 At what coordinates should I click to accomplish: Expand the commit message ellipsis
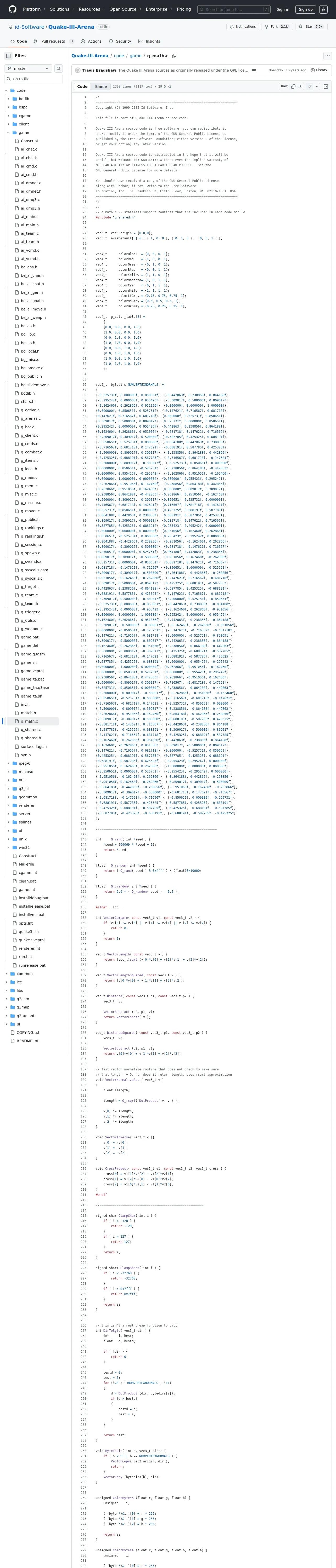pyautogui.click(x=254, y=70)
